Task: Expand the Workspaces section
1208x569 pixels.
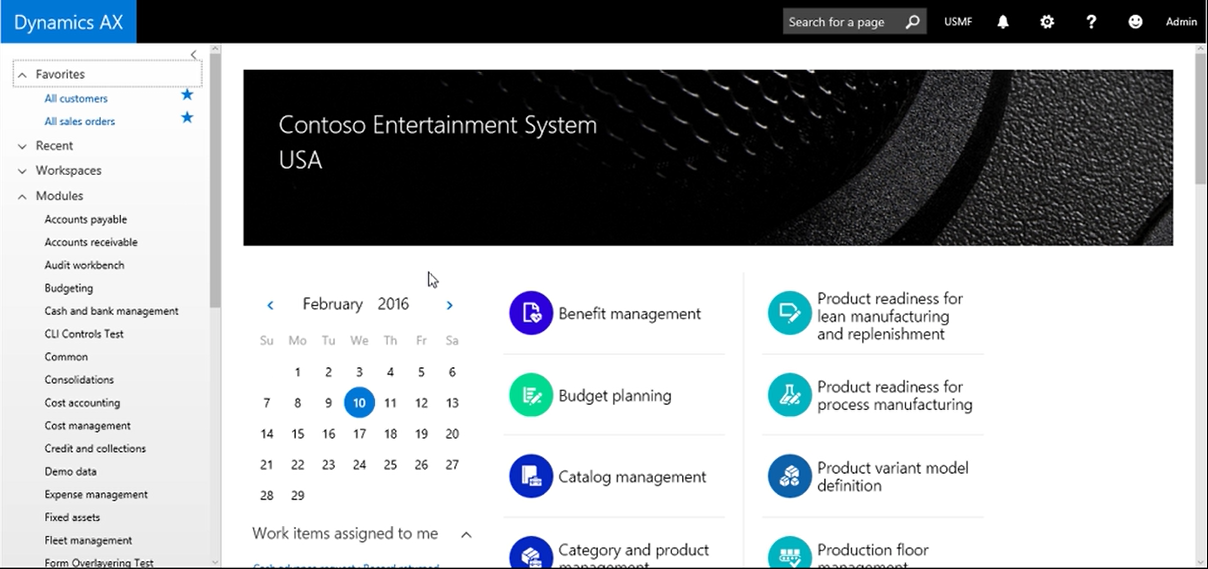Action: [22, 171]
